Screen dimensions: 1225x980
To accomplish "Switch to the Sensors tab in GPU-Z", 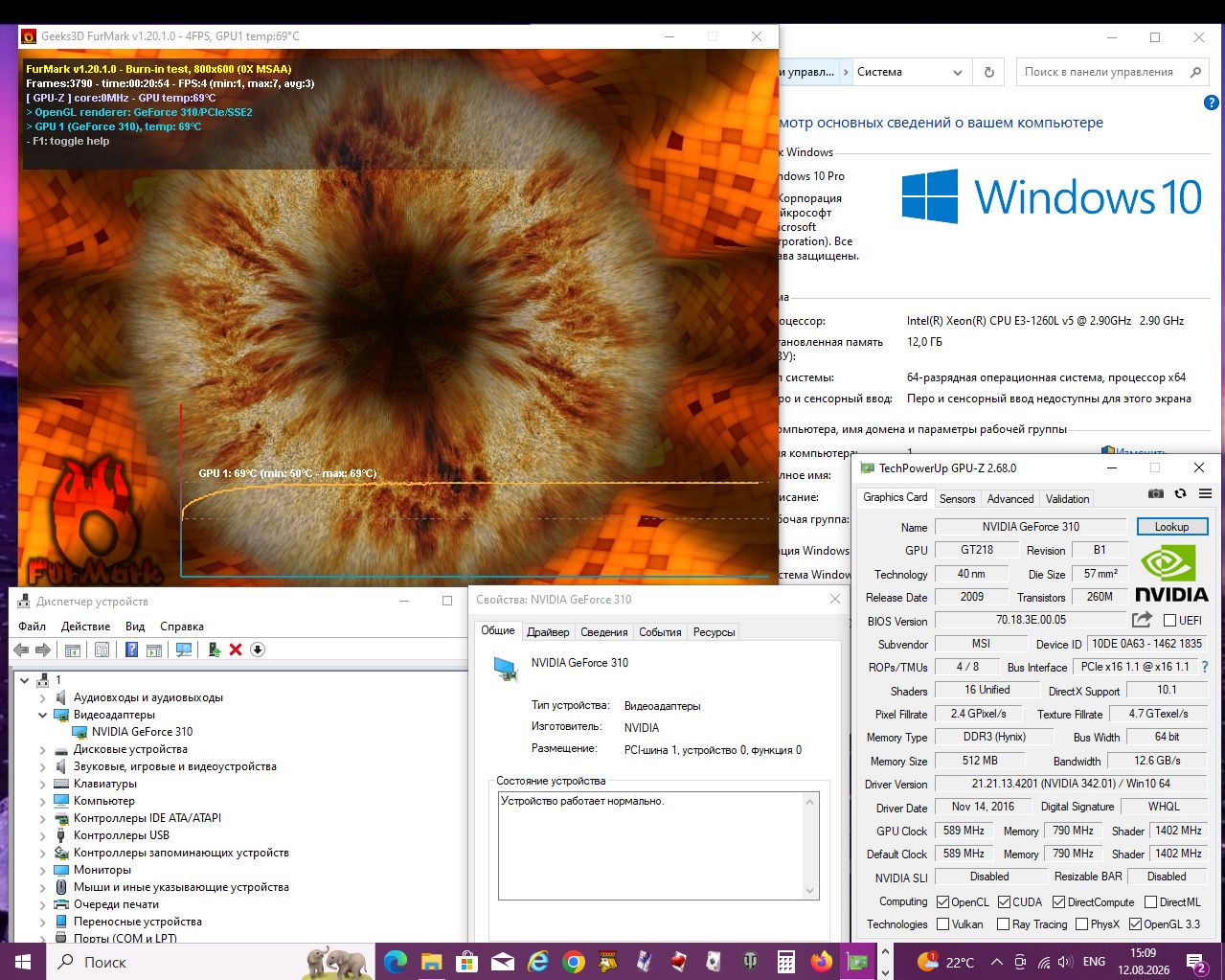I will click(957, 498).
